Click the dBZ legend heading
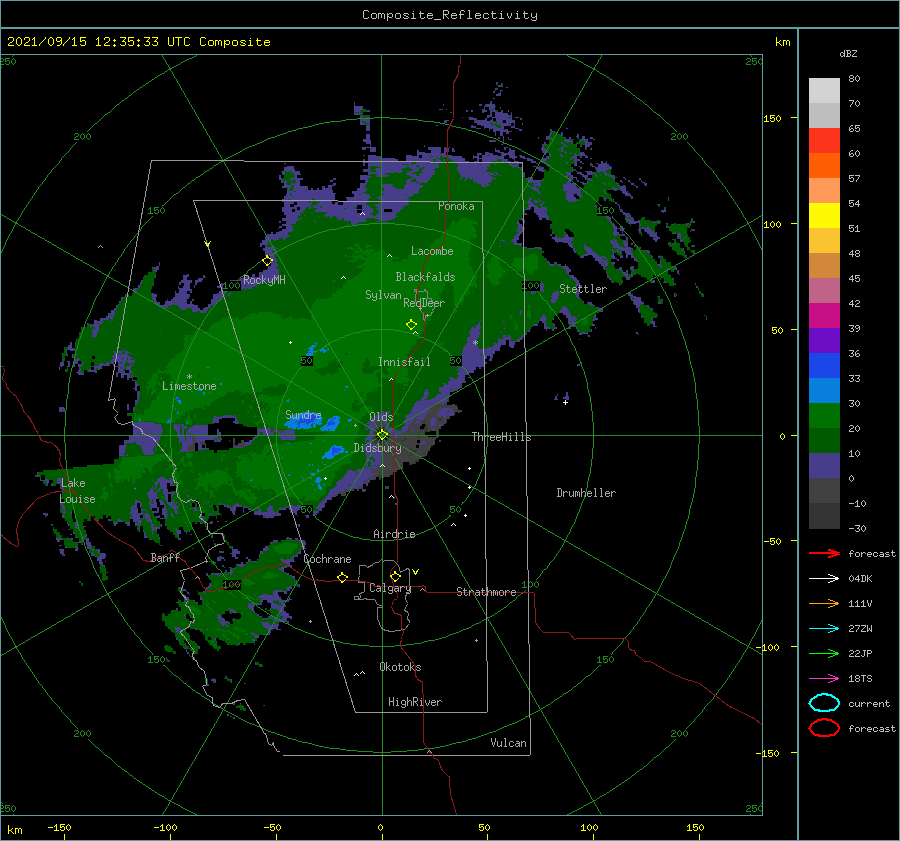The image size is (900, 841). point(848,53)
